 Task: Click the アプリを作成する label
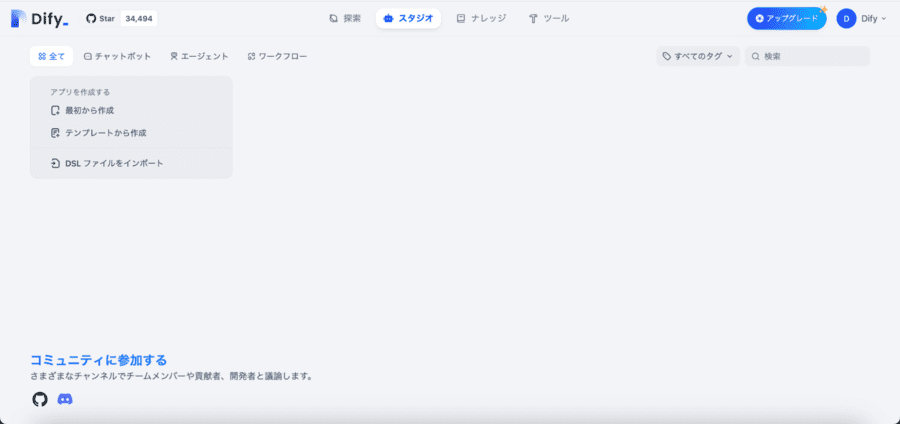point(80,92)
